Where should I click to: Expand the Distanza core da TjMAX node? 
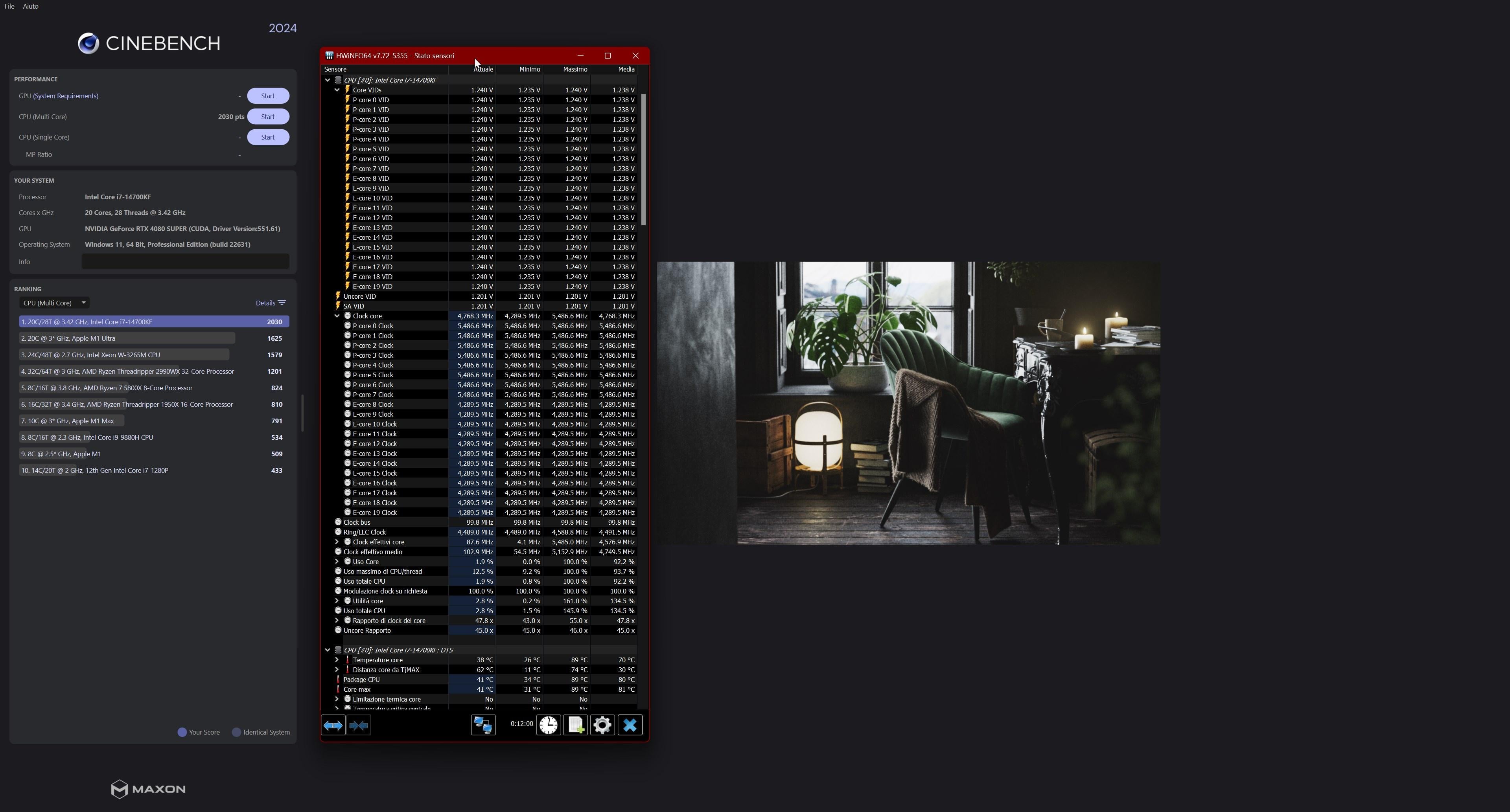click(x=337, y=670)
